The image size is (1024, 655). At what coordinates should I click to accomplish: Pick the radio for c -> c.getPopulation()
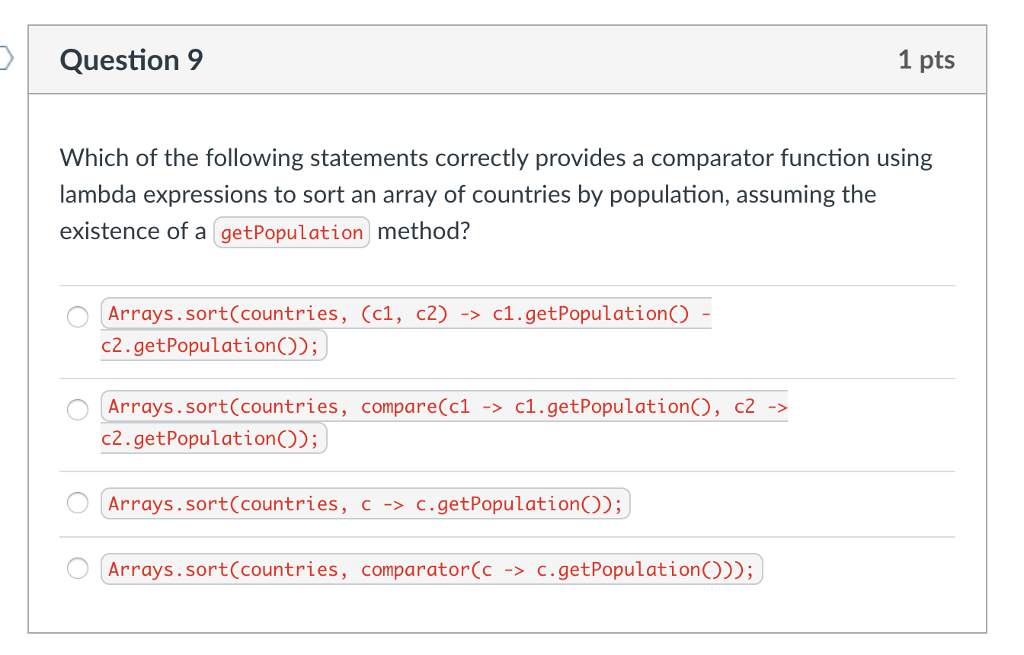pos(78,504)
